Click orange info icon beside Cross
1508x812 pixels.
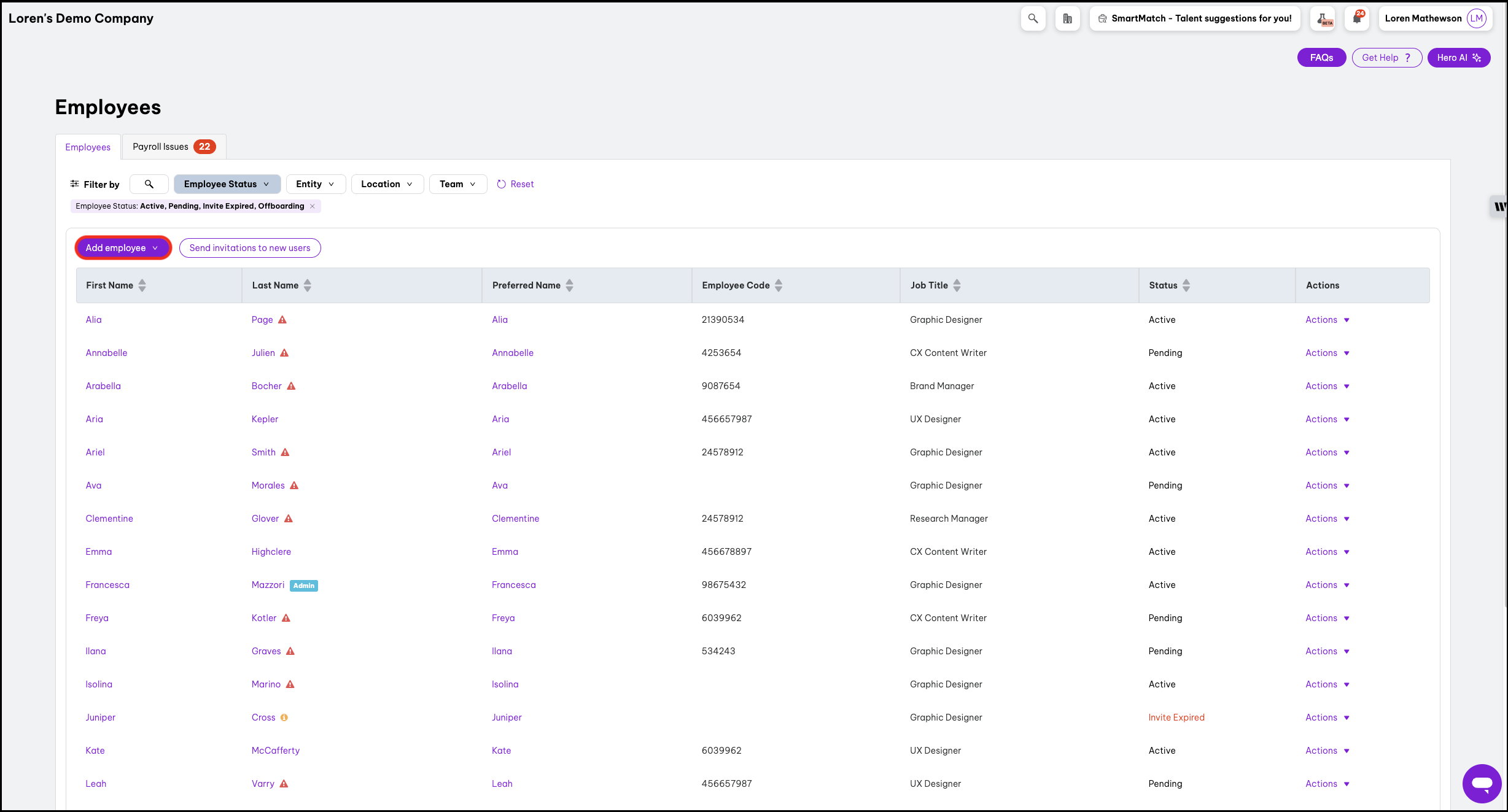point(284,717)
